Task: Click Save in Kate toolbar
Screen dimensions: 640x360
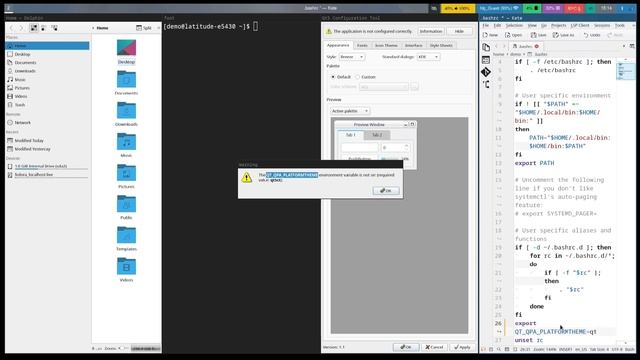Action: coord(539,35)
